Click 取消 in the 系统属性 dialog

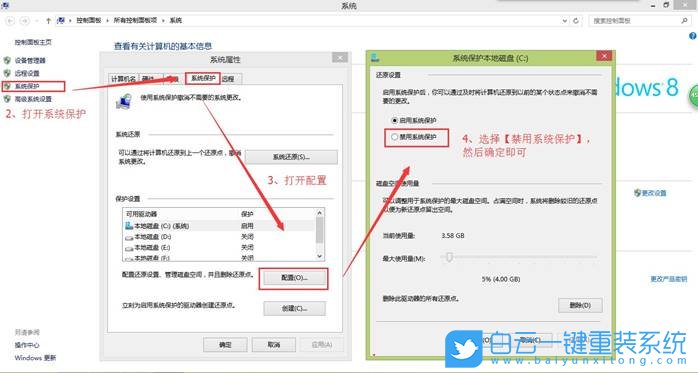coord(274,345)
